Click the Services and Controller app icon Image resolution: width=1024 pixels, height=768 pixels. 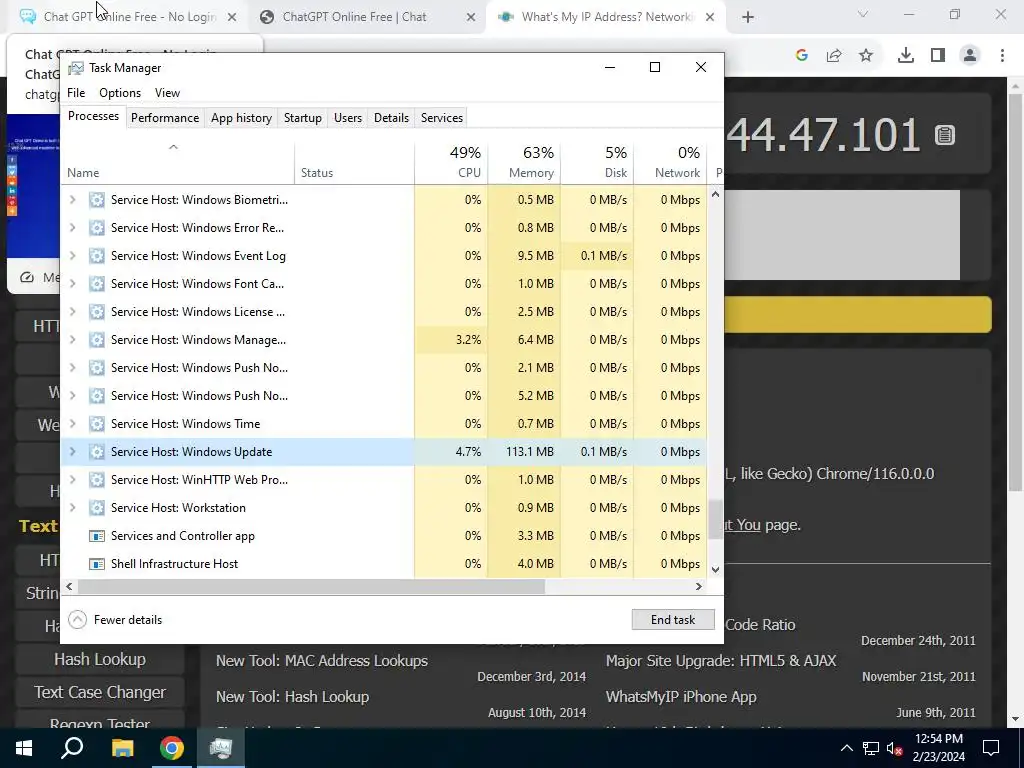tap(97, 536)
